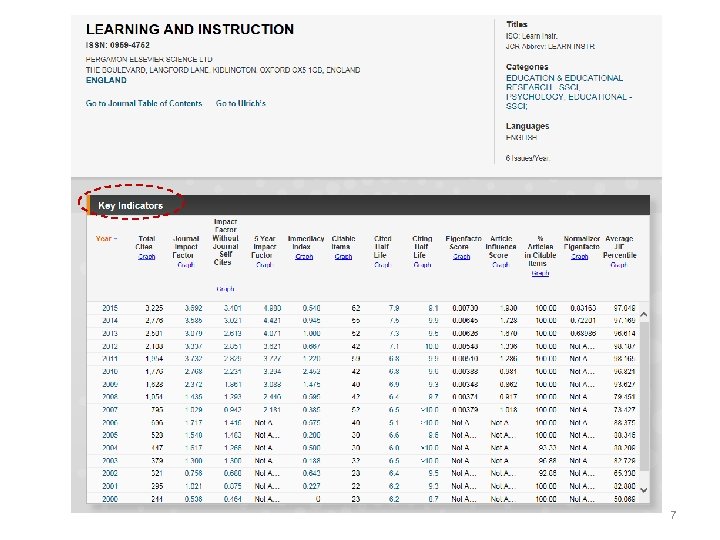Select the 2015 year row cell
Screen dimensions: 720x540
[x=110, y=308]
